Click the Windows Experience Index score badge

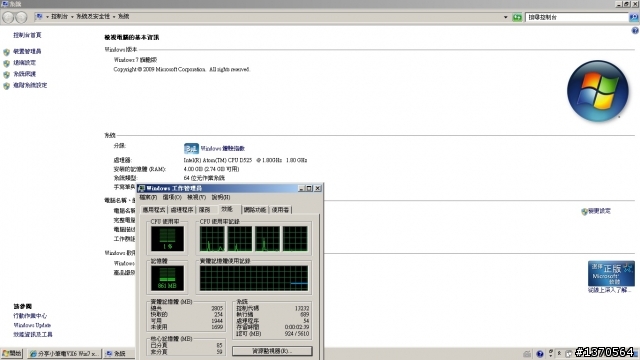[191, 148]
